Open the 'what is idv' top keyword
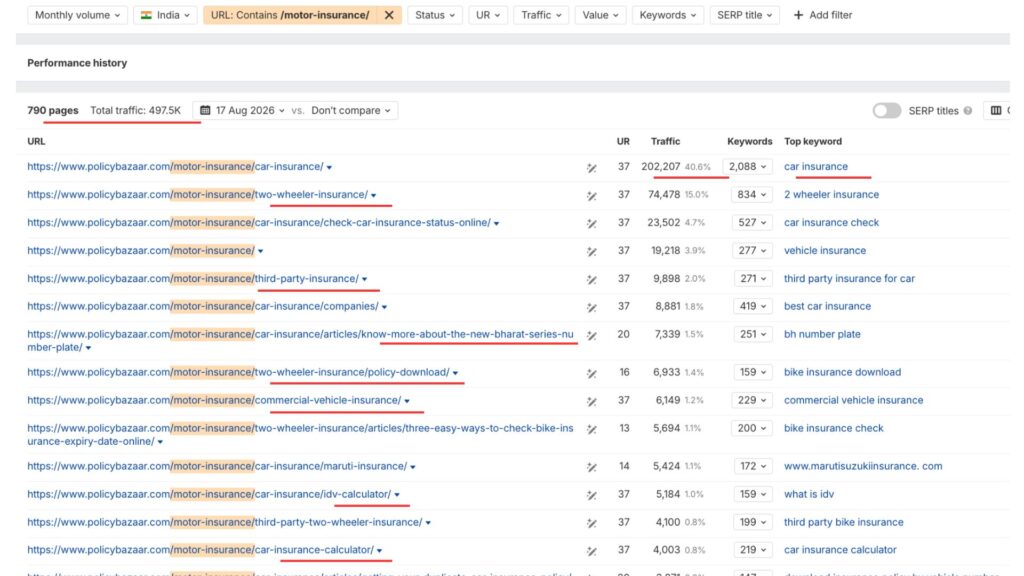 click(808, 494)
